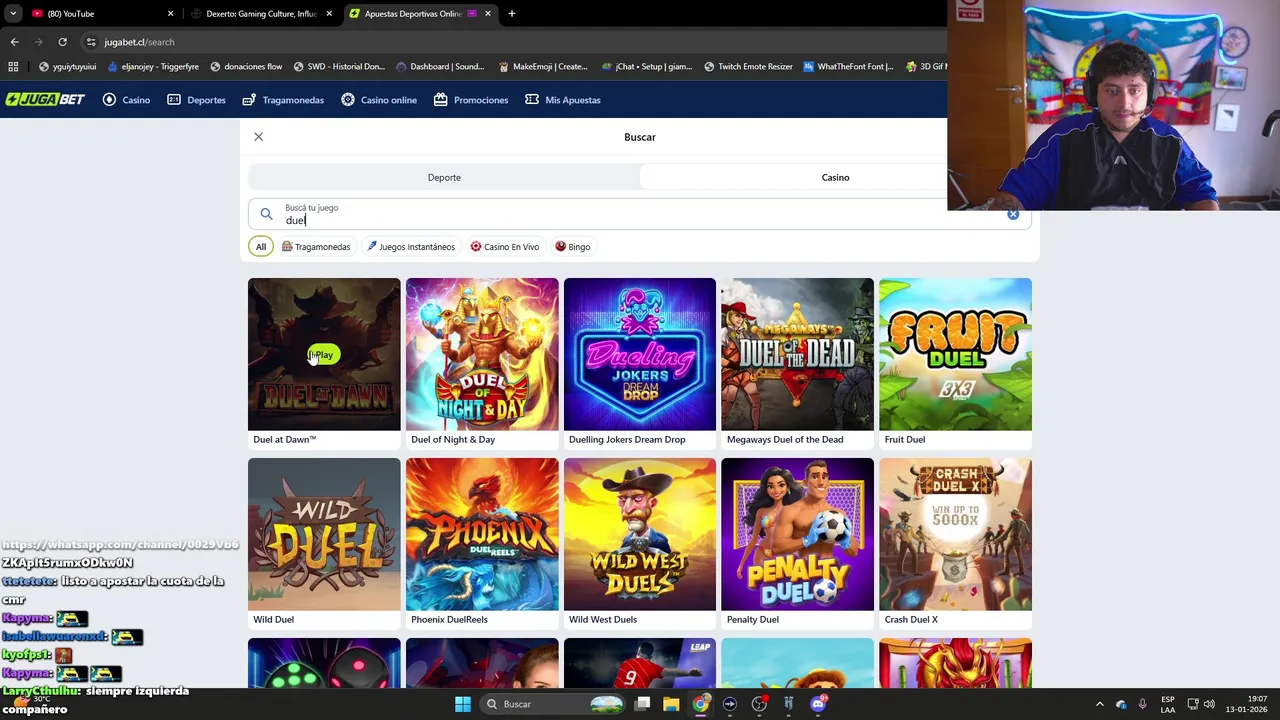1280x720 pixels.
Task: Open the JugaBet logo home link
Action: (45, 100)
